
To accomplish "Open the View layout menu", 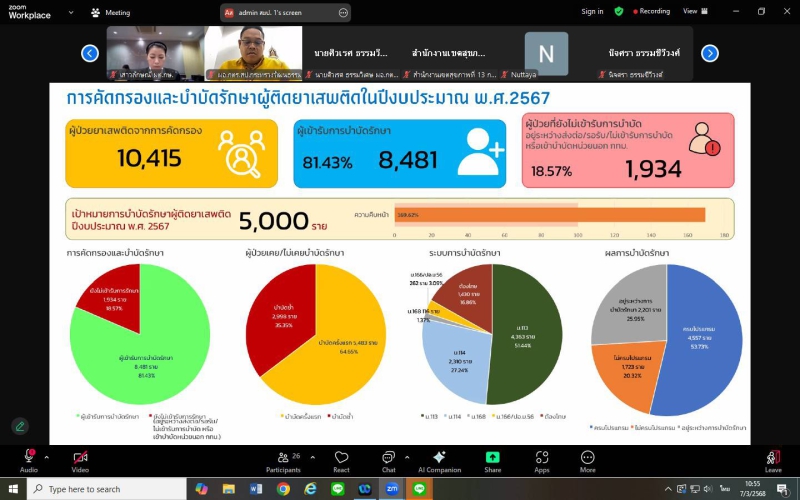I will click(693, 11).
